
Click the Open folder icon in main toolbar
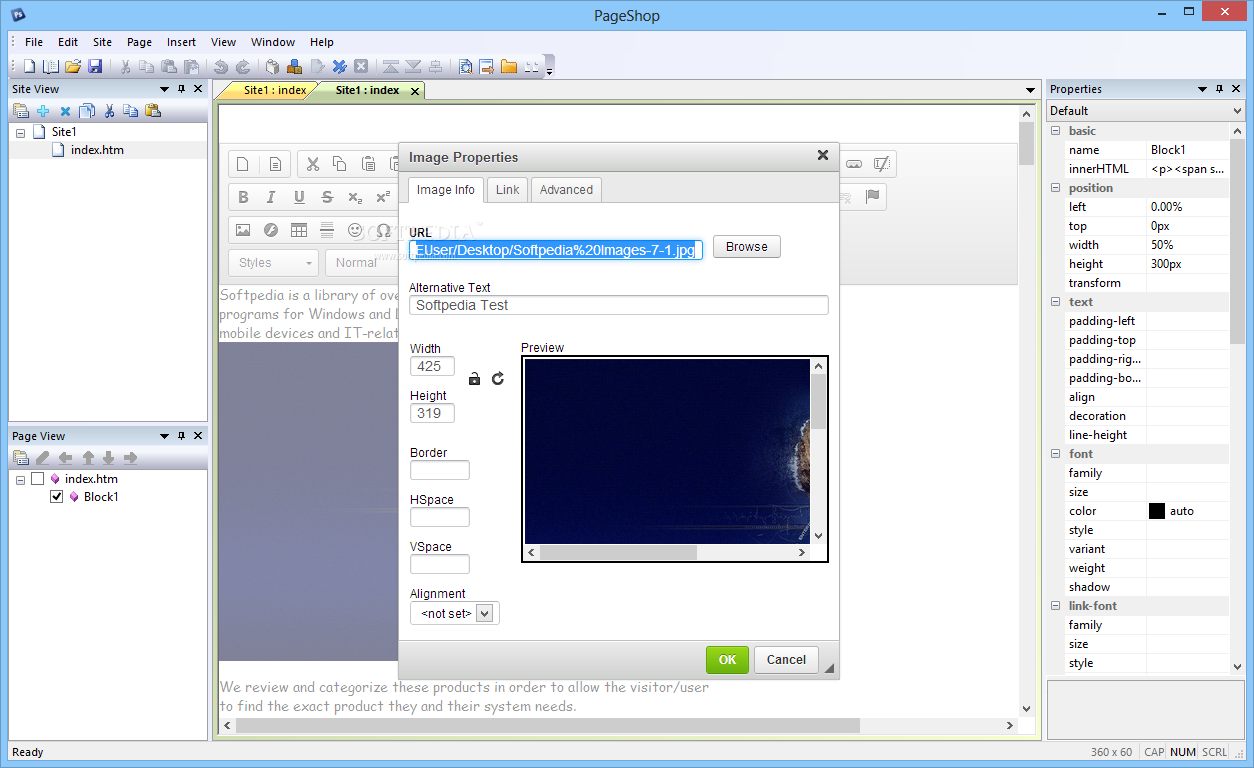[73, 67]
